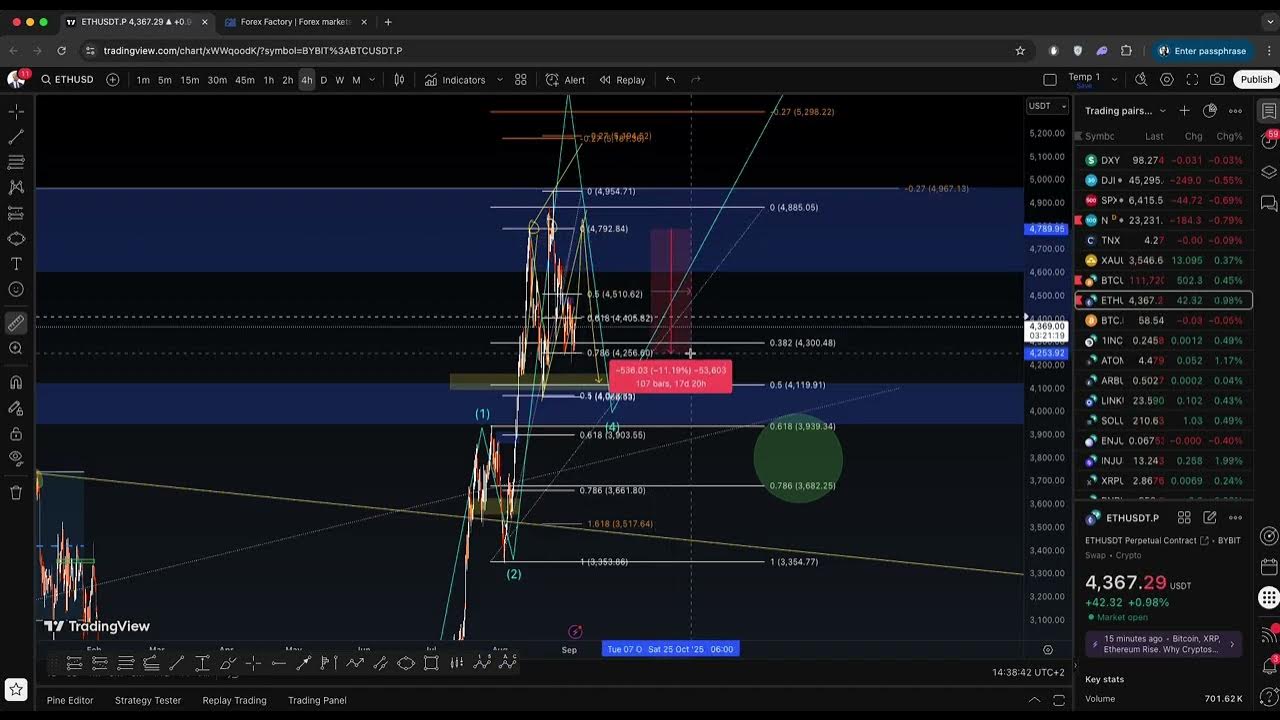Screen dimensions: 1280x720
Task: Enter fullscreen mode
Action: (x=1192, y=80)
